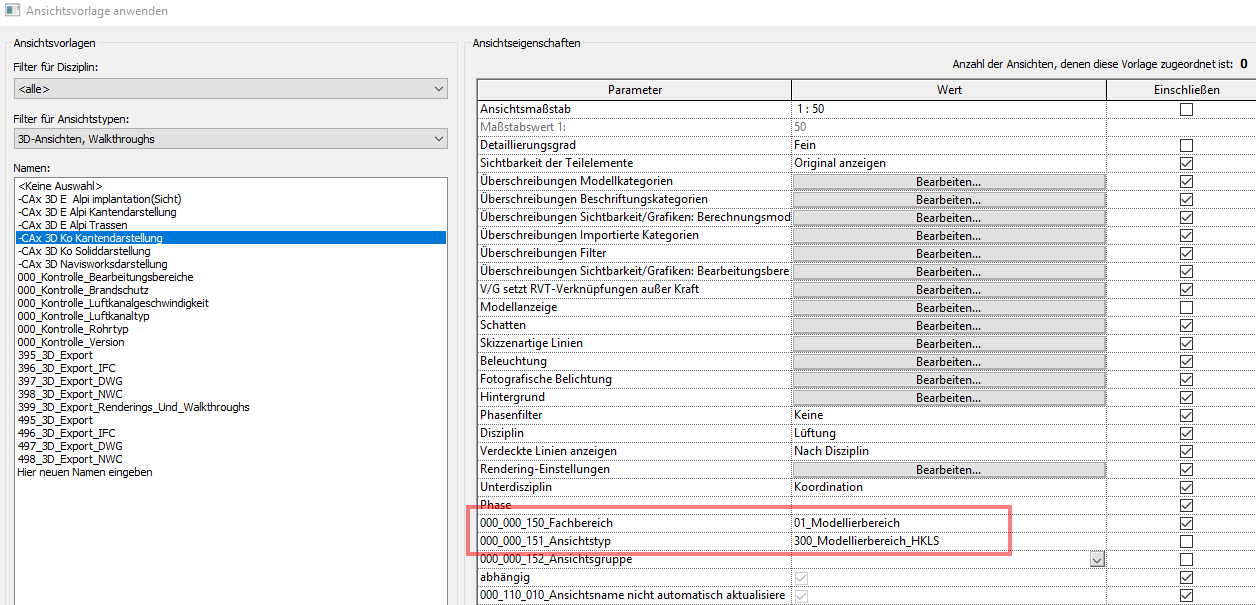The height and width of the screenshot is (605, 1256).
Task: Enable the Detaillierungsgrad include checkbox
Action: pos(1186,145)
